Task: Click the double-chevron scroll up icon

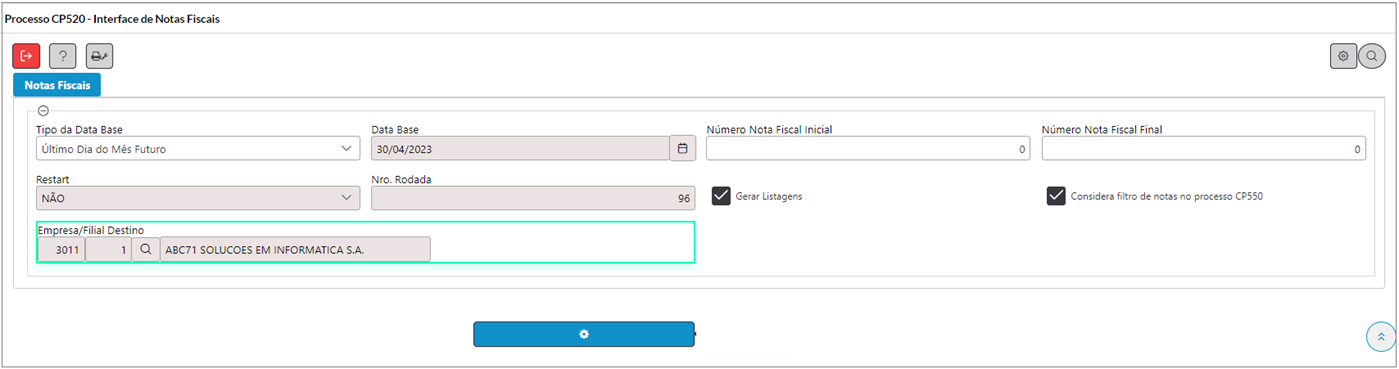Action: 1380,337
